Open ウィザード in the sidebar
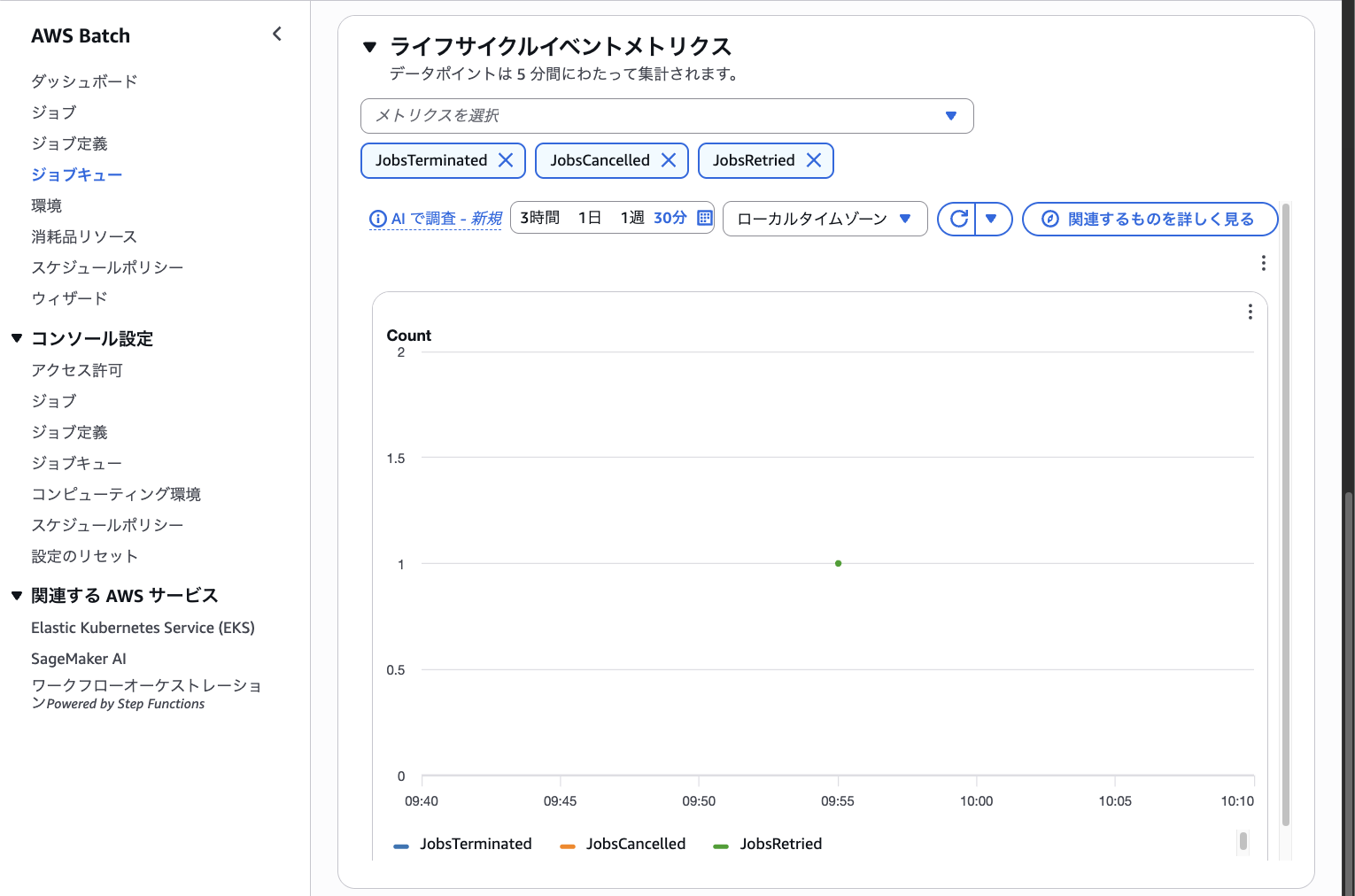 click(69, 298)
